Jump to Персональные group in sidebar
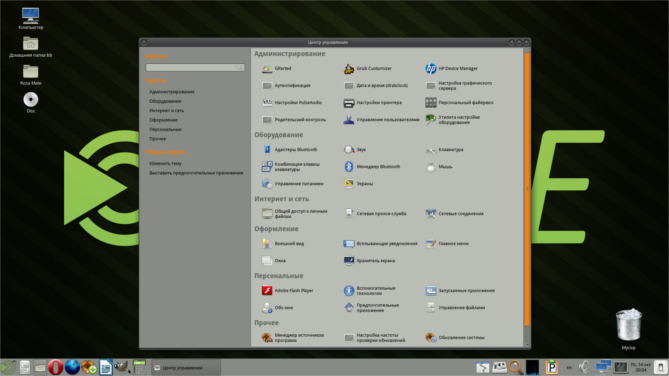The image size is (669, 376). (x=166, y=129)
